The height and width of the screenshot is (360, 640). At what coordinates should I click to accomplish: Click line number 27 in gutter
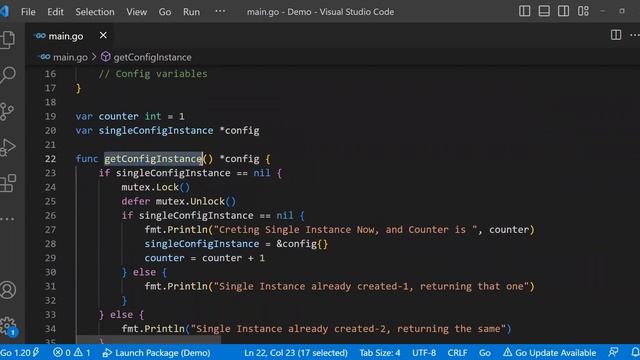pyautogui.click(x=50, y=229)
